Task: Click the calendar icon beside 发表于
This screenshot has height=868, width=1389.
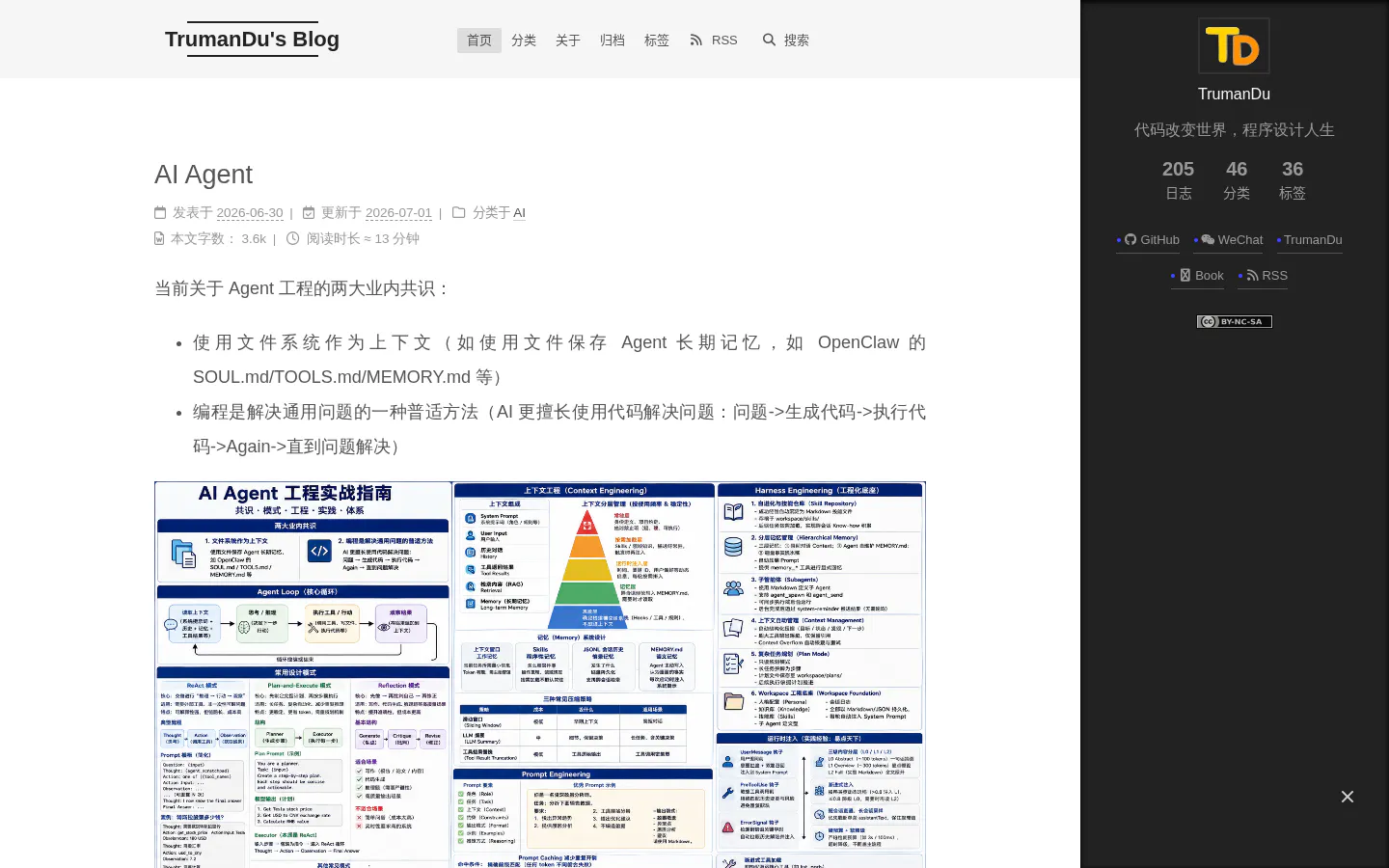Action: (160, 212)
